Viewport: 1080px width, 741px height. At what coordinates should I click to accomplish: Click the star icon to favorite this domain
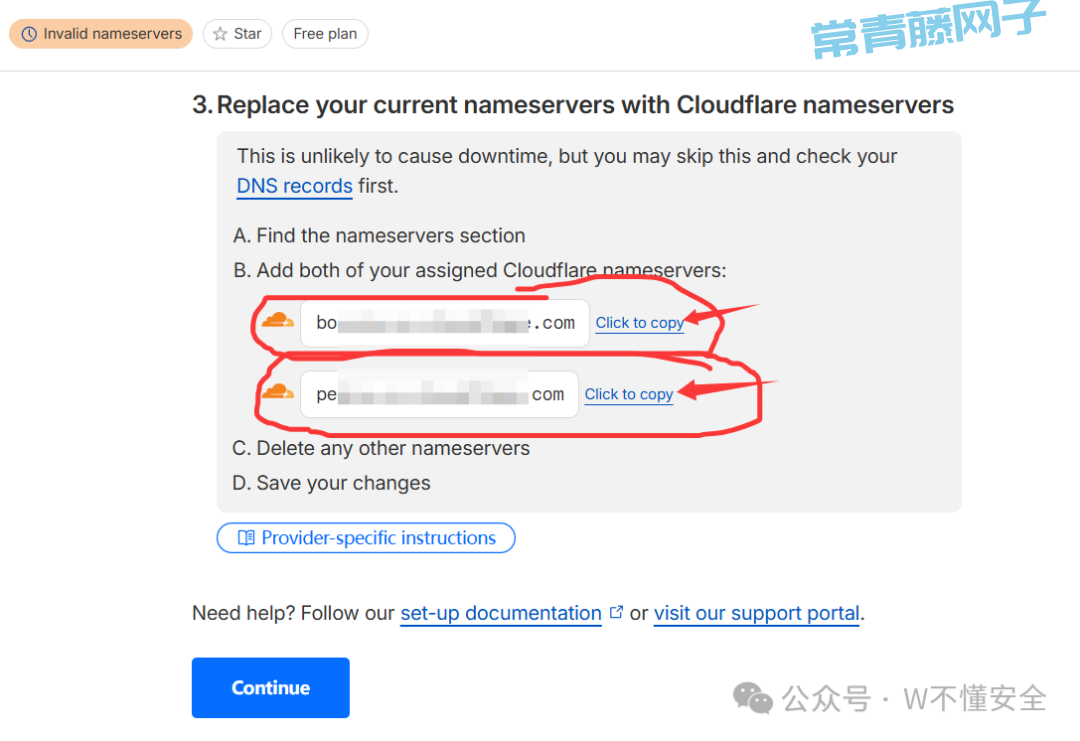pyautogui.click(x=220, y=34)
